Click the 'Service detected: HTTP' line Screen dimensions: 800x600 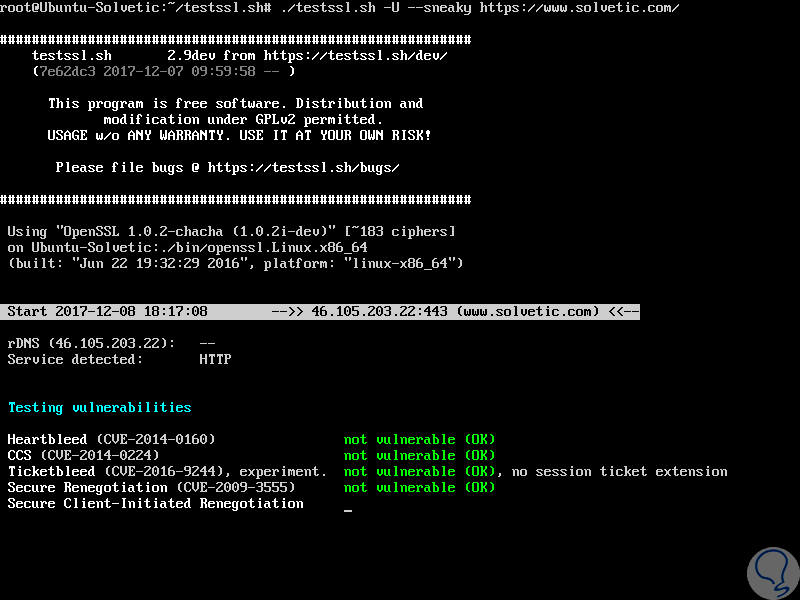tap(119, 360)
